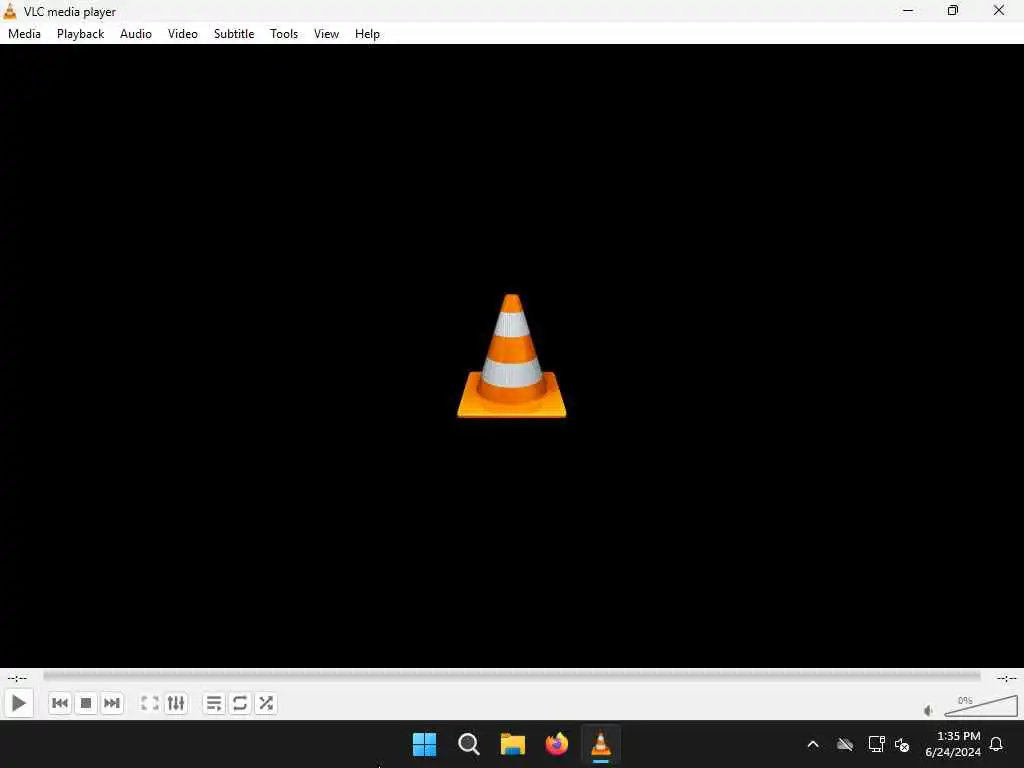Screen dimensions: 1024x768
Task: Set volume on the volume slider
Action: 981,706
